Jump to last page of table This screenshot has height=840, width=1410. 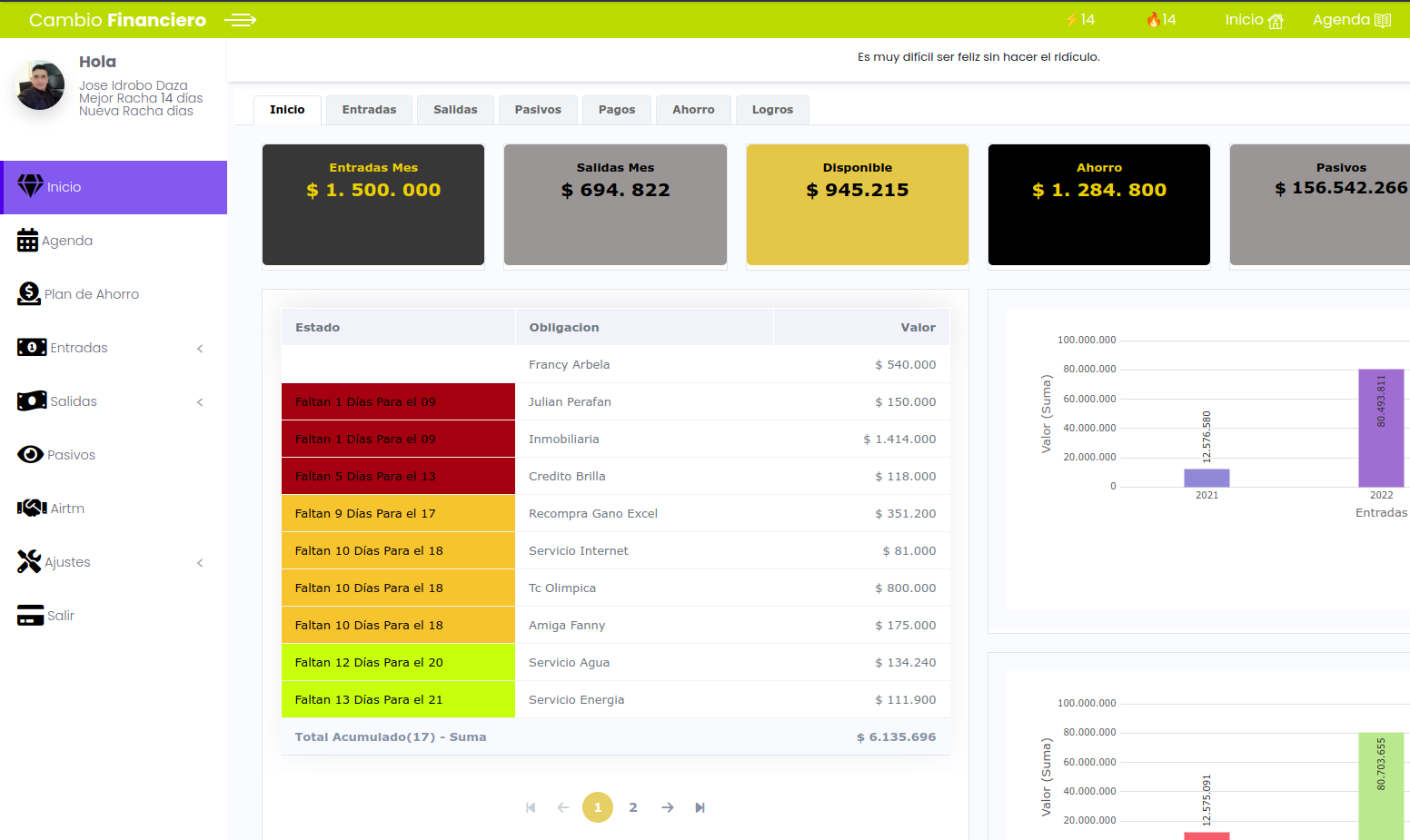pos(700,807)
